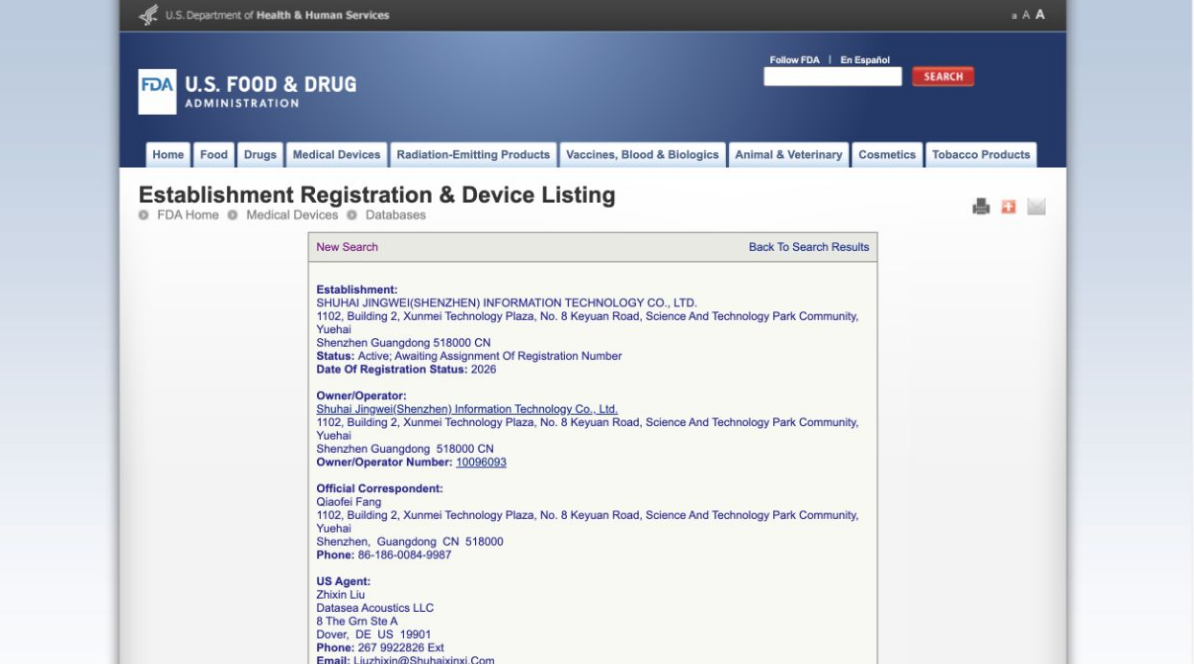Click the Establishment Registration & Device Listing heading
The width and height of the screenshot is (1194, 664).
pyautogui.click(x=377, y=195)
